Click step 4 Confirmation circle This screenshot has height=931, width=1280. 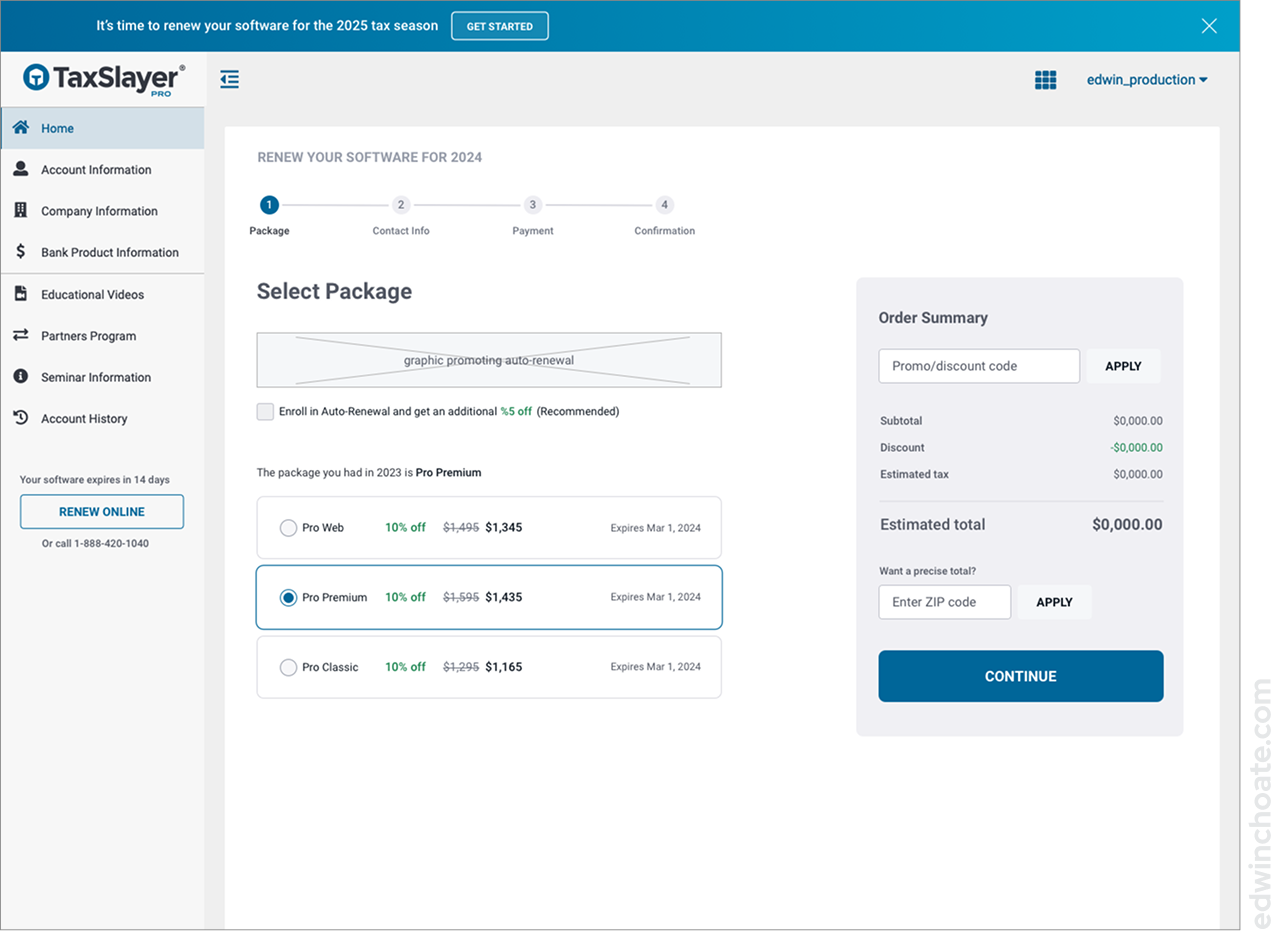(x=664, y=205)
